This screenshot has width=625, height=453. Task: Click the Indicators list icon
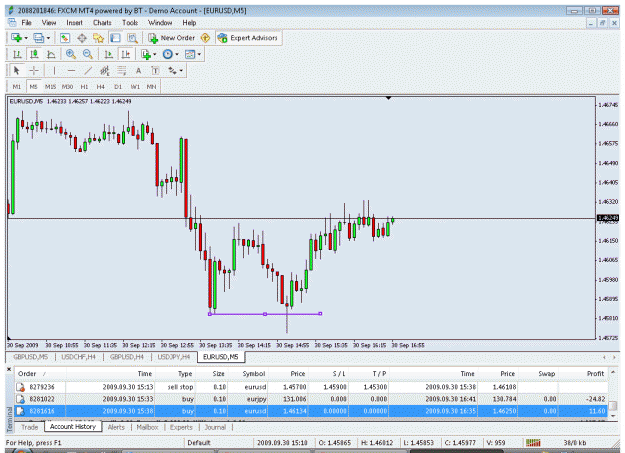146,54
